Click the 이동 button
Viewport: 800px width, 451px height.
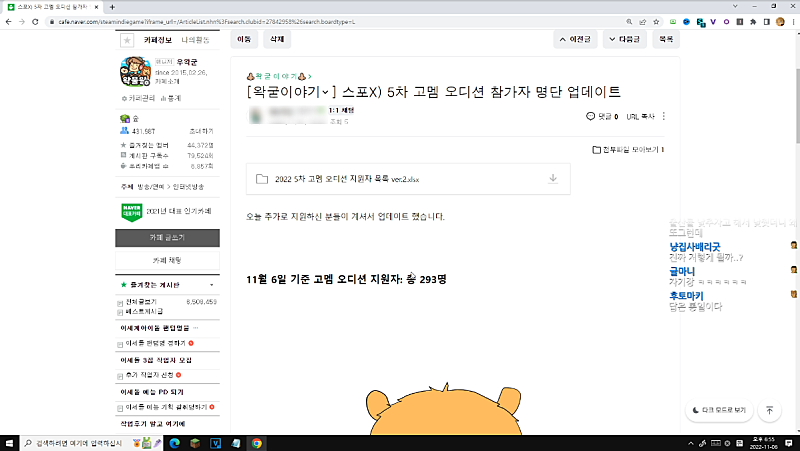coord(244,39)
